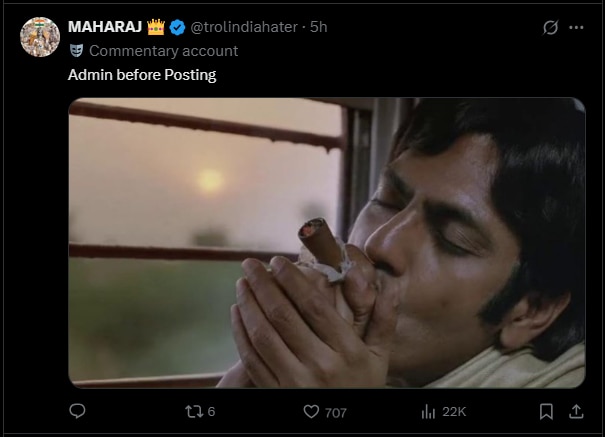Click the 'Admin before Posting' tweet text
The height and width of the screenshot is (437, 605).
click(142, 74)
